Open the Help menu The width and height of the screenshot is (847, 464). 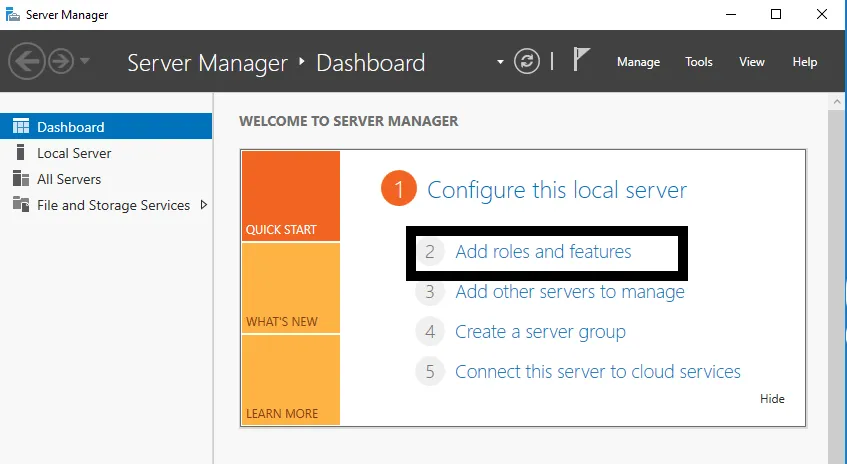point(805,62)
